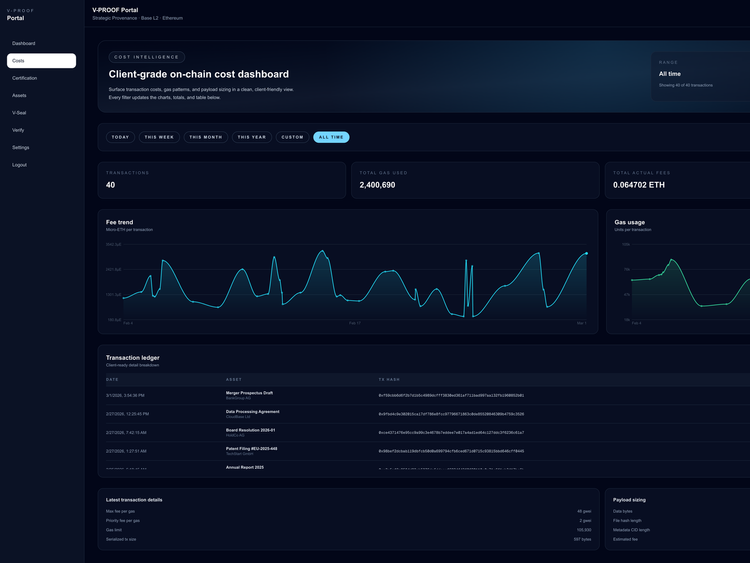
Task: Click the tx hash of Patent Filing row
Action: pos(451,452)
